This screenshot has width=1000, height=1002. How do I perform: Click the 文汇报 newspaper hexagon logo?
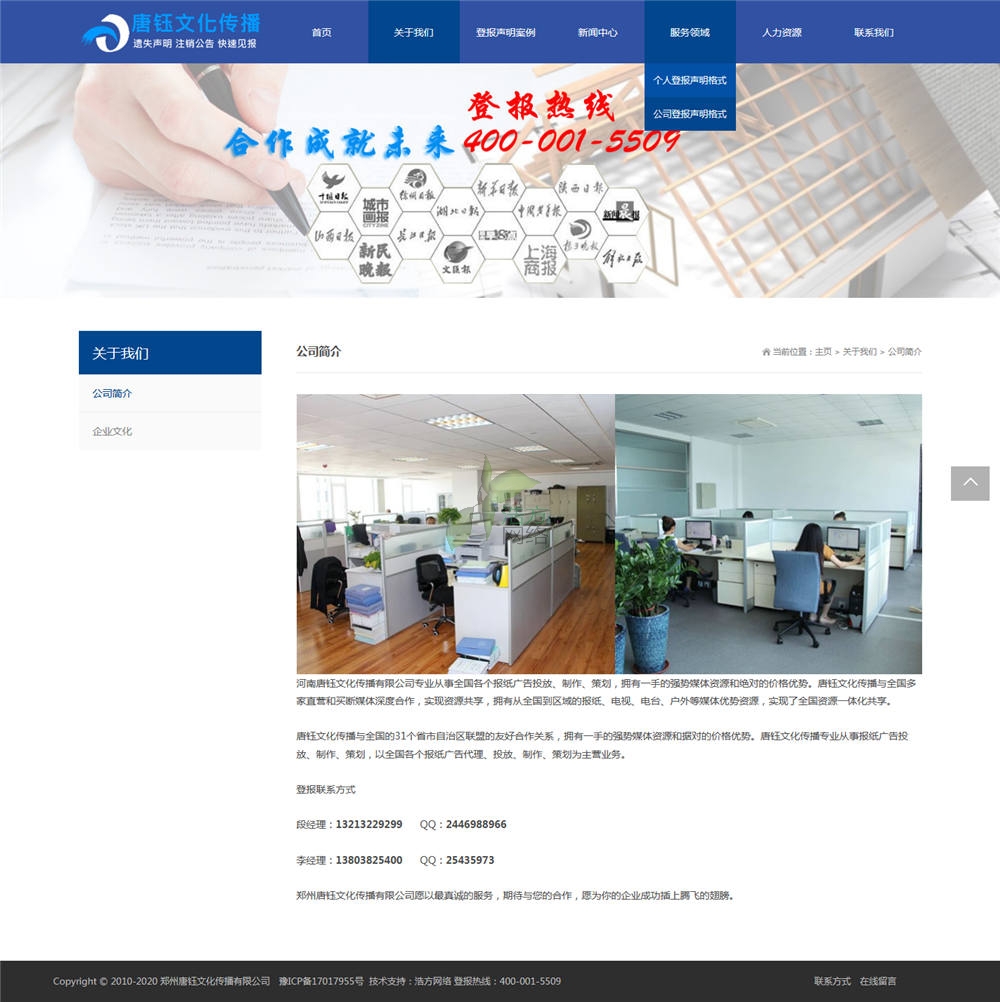tap(457, 258)
